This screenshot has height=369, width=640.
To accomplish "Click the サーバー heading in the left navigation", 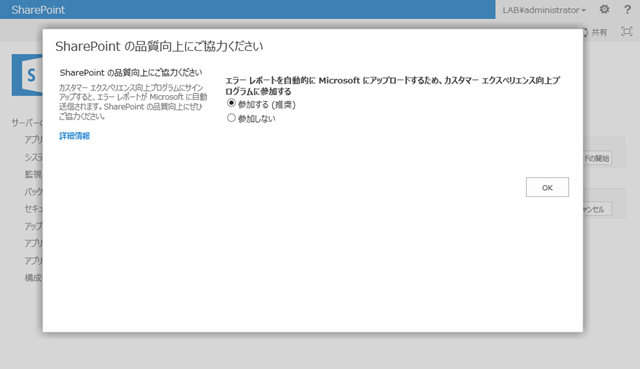I will (27, 122).
